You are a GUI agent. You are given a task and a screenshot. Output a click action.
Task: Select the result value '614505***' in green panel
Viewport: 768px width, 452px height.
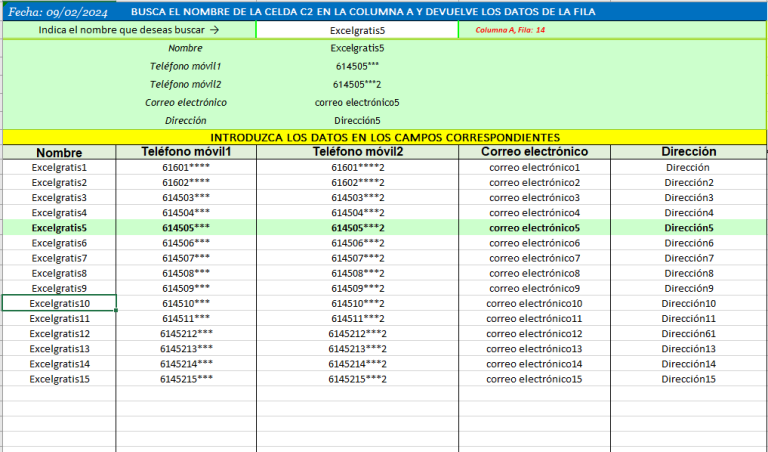pos(357,66)
